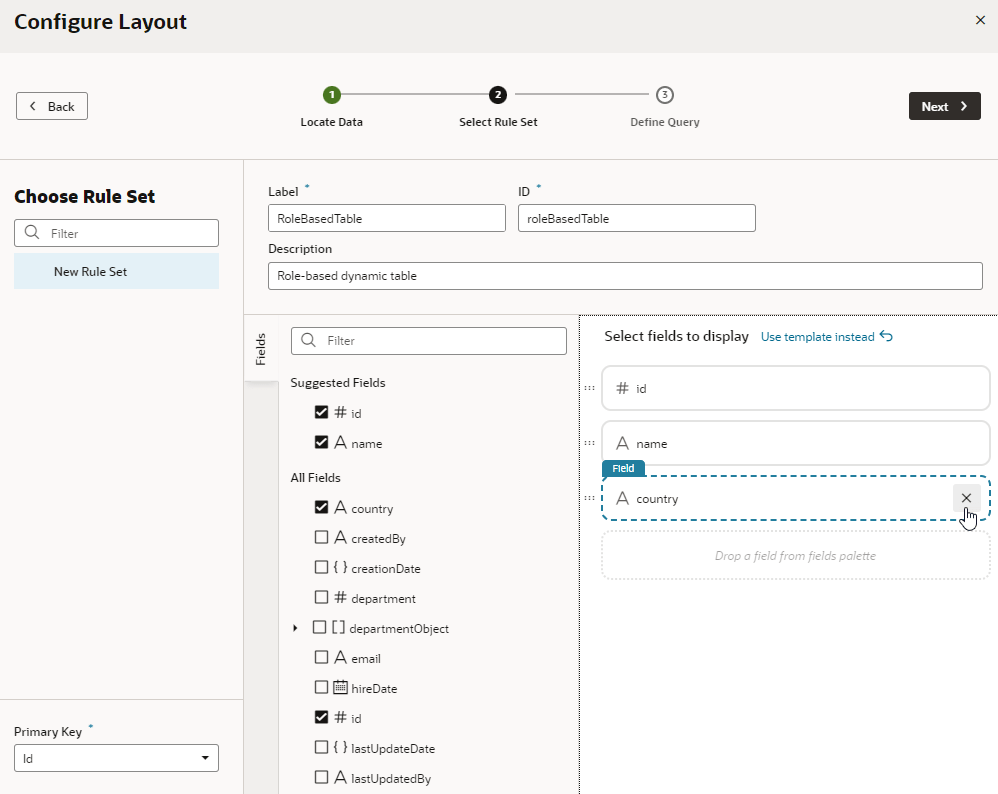Click the fields Filter magnifier icon
Screen dimensions: 998x794
click(309, 340)
